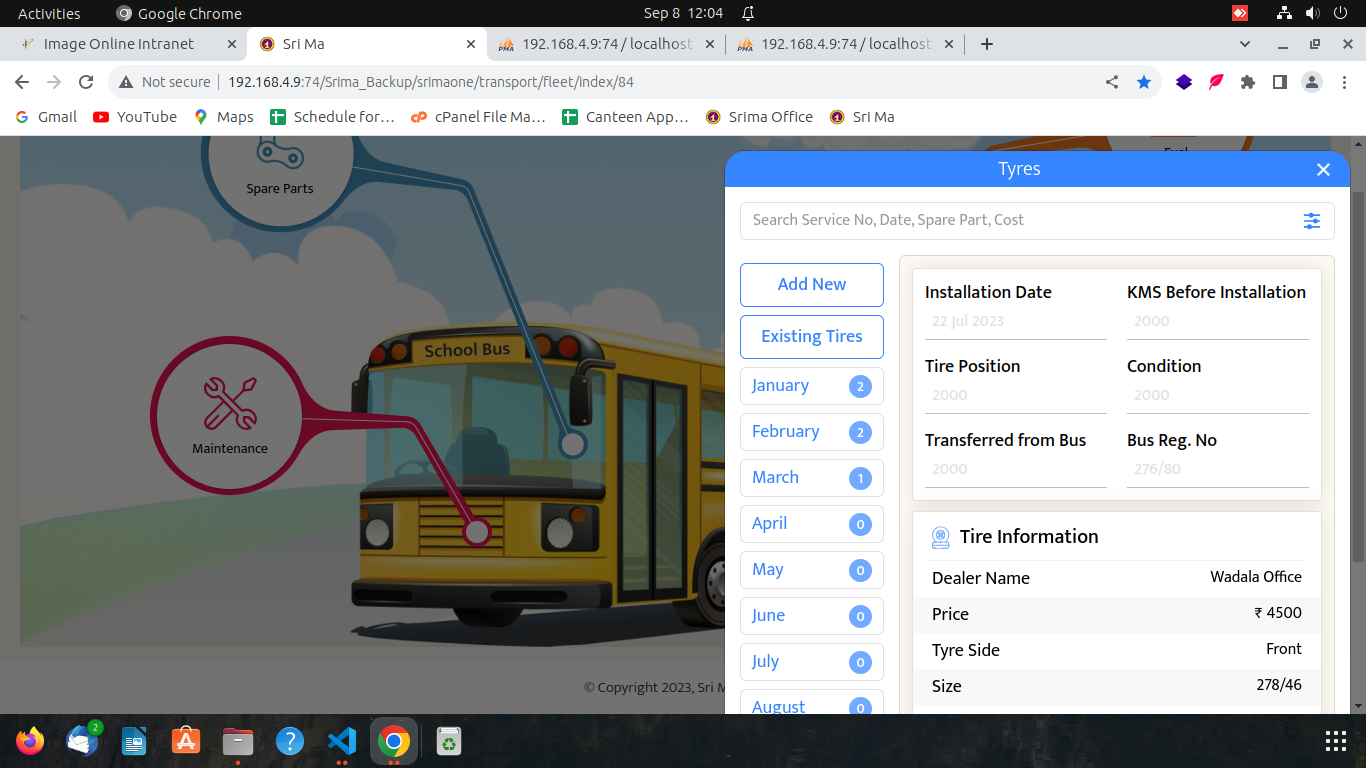Open the clock Sep 8 12:04 menu
Screen dimensions: 1366x768
(683, 13)
